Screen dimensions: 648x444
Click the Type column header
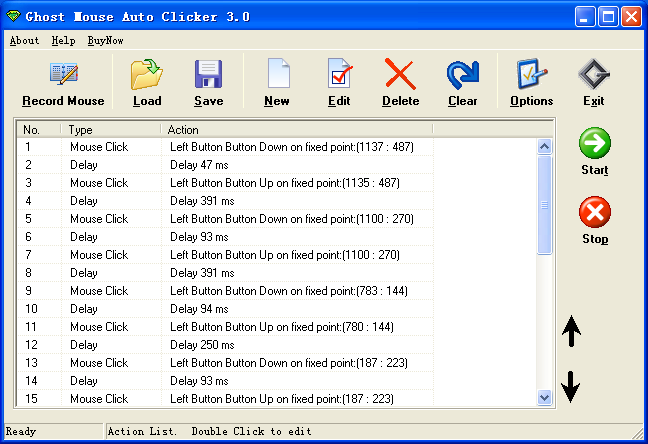coord(111,129)
